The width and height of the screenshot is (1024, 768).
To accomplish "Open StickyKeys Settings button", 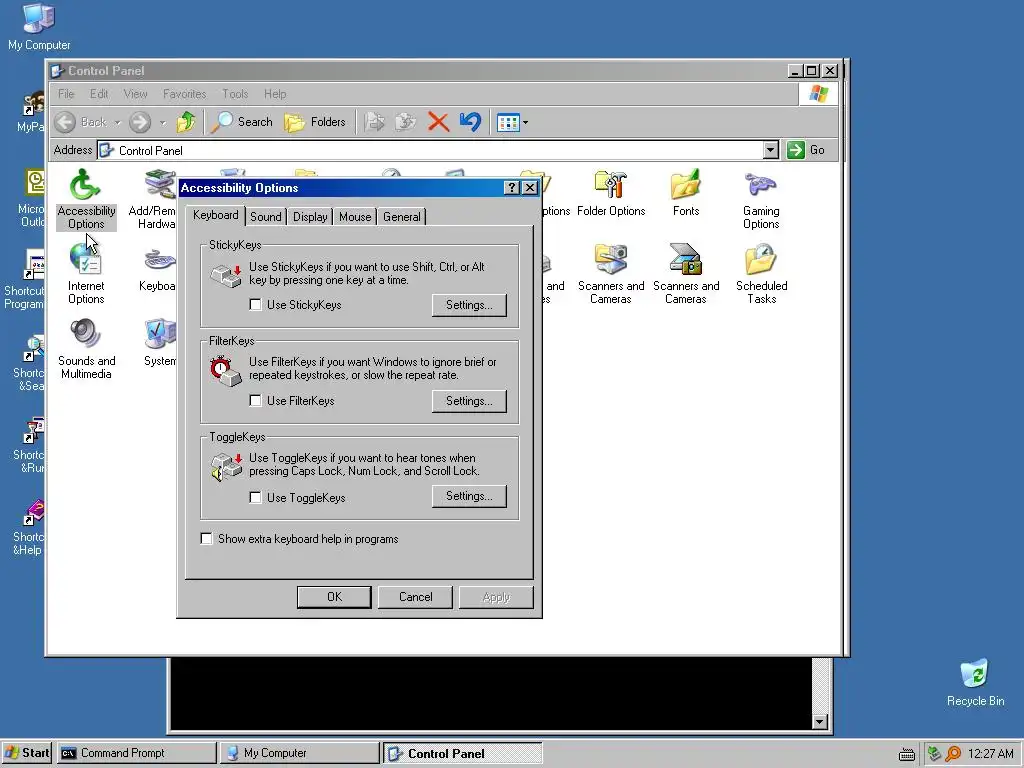I will (469, 305).
